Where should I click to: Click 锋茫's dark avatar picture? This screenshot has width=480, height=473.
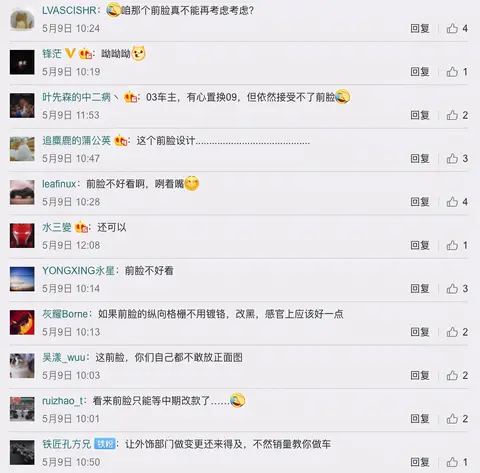pos(22,62)
